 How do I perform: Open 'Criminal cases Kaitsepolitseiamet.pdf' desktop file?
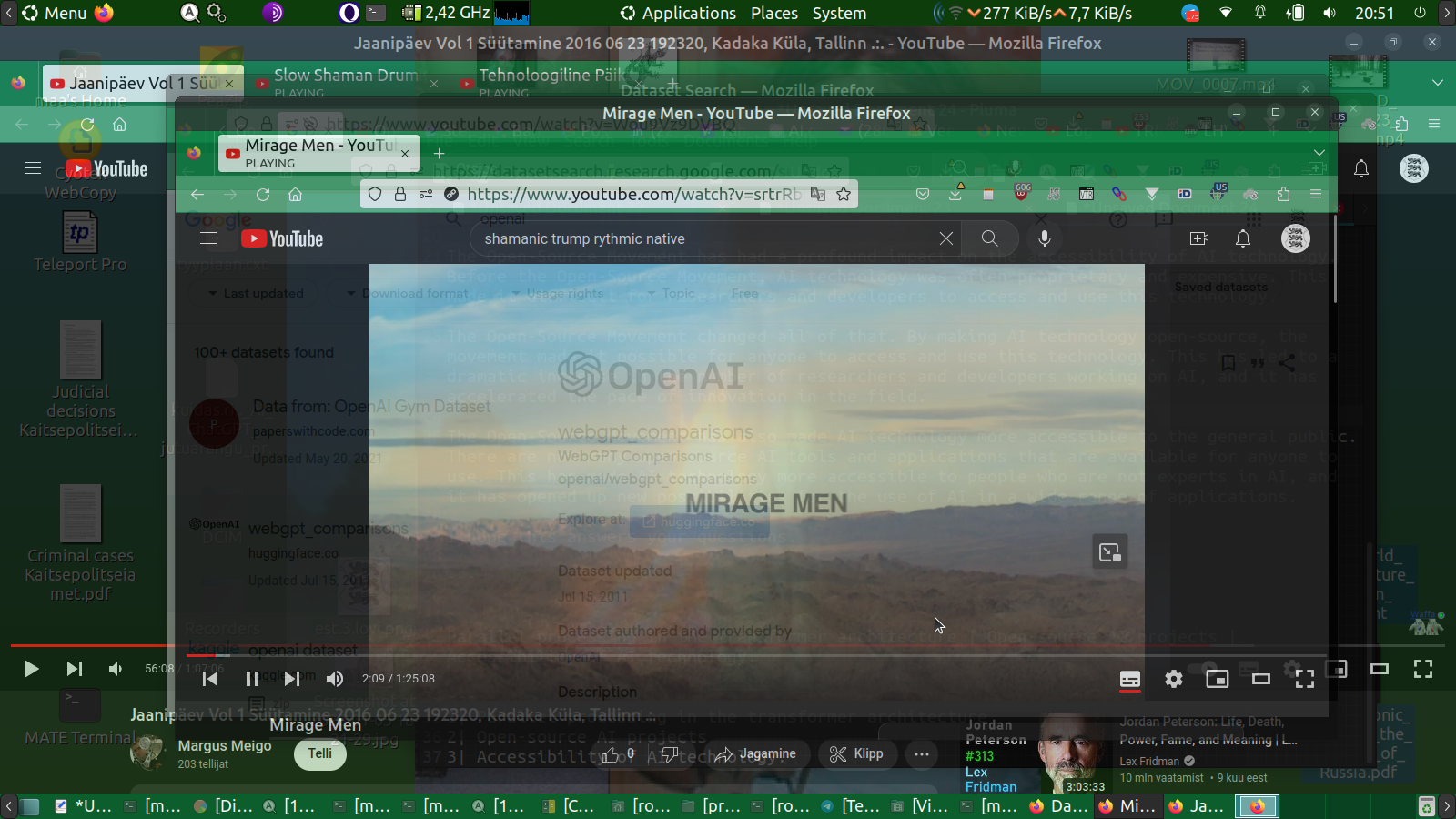coord(80,542)
